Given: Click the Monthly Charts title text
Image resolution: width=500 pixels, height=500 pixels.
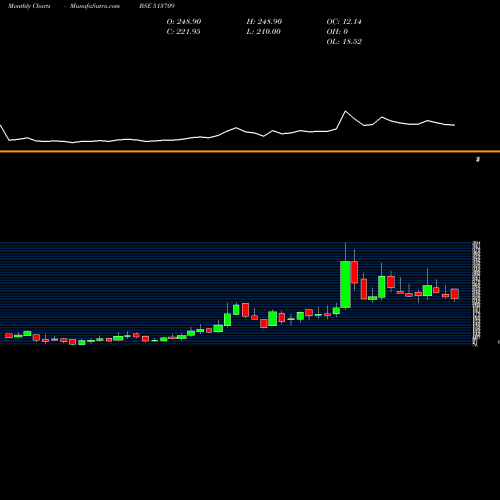Looking at the screenshot, I should click(x=29, y=6).
